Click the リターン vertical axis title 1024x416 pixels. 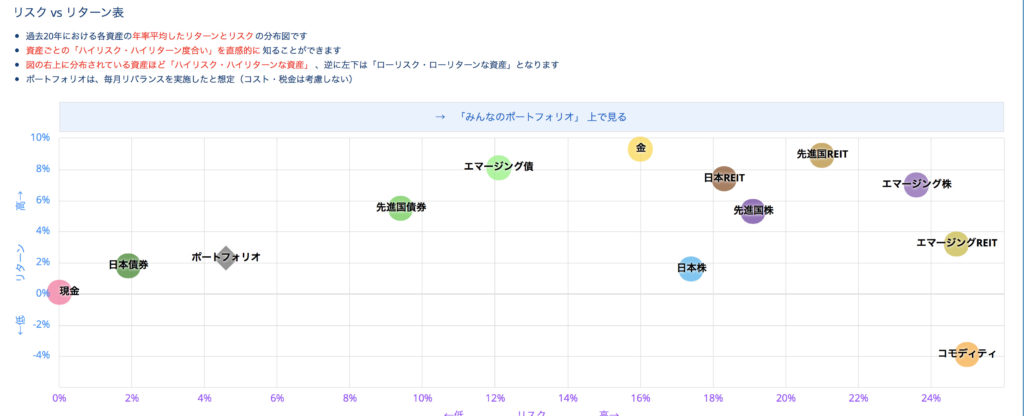[x=20, y=263]
